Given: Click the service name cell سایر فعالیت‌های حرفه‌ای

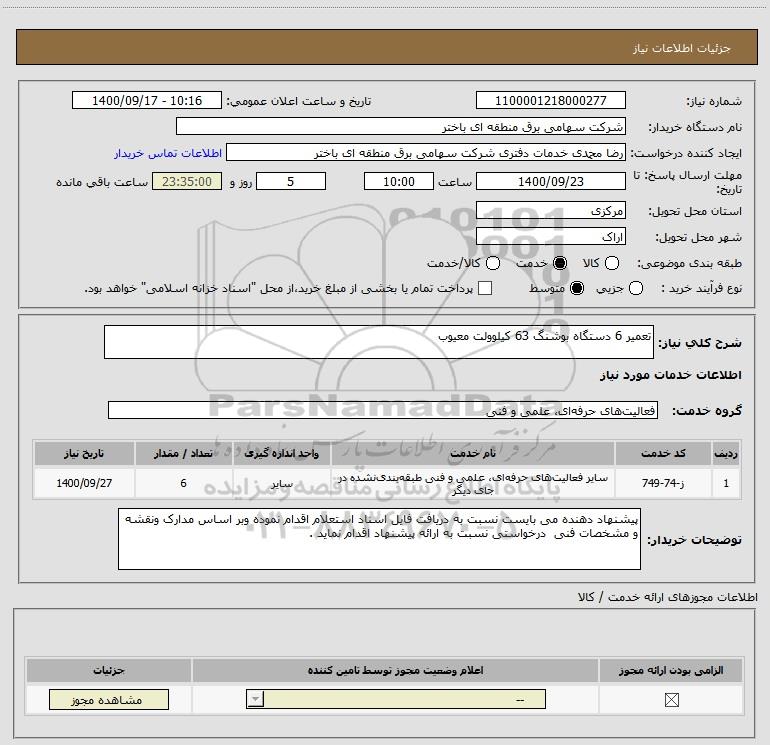Looking at the screenshot, I should point(473,483).
